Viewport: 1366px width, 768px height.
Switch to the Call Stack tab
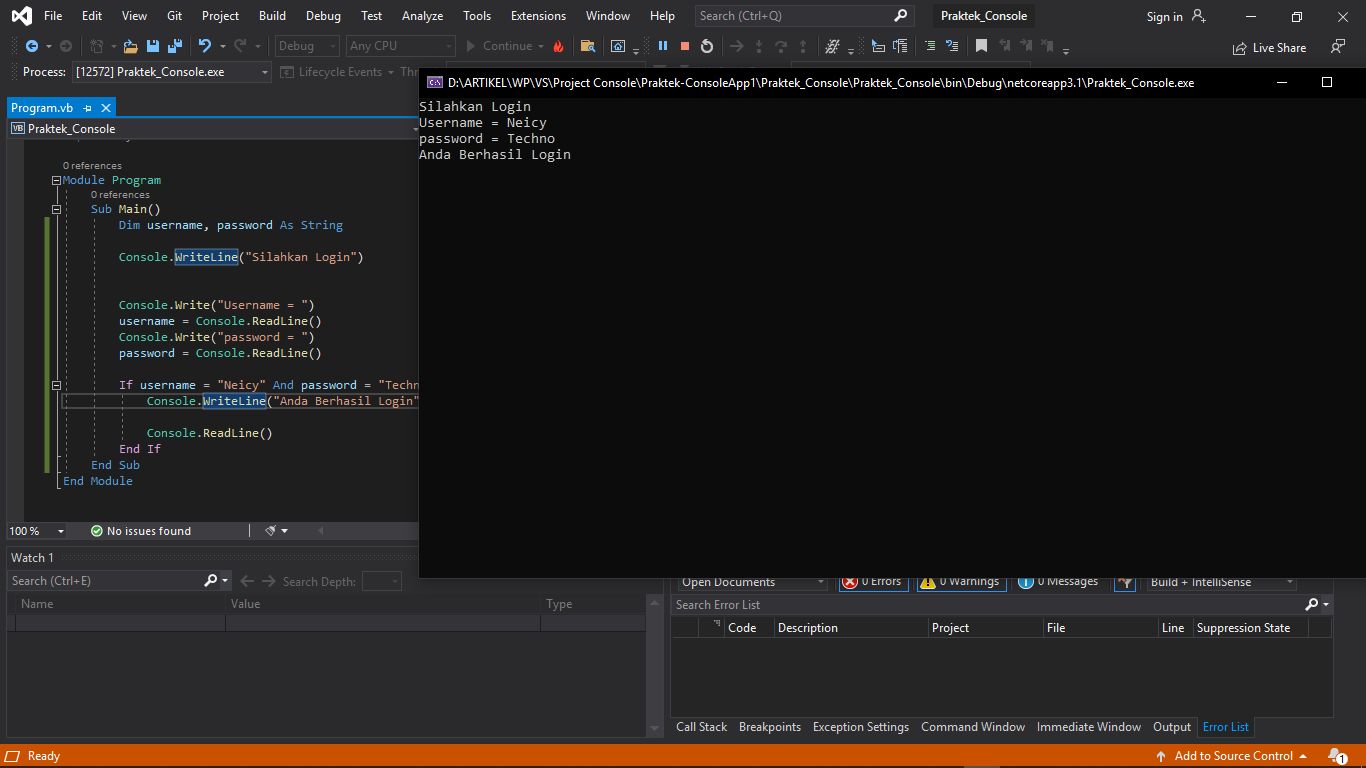[701, 727]
